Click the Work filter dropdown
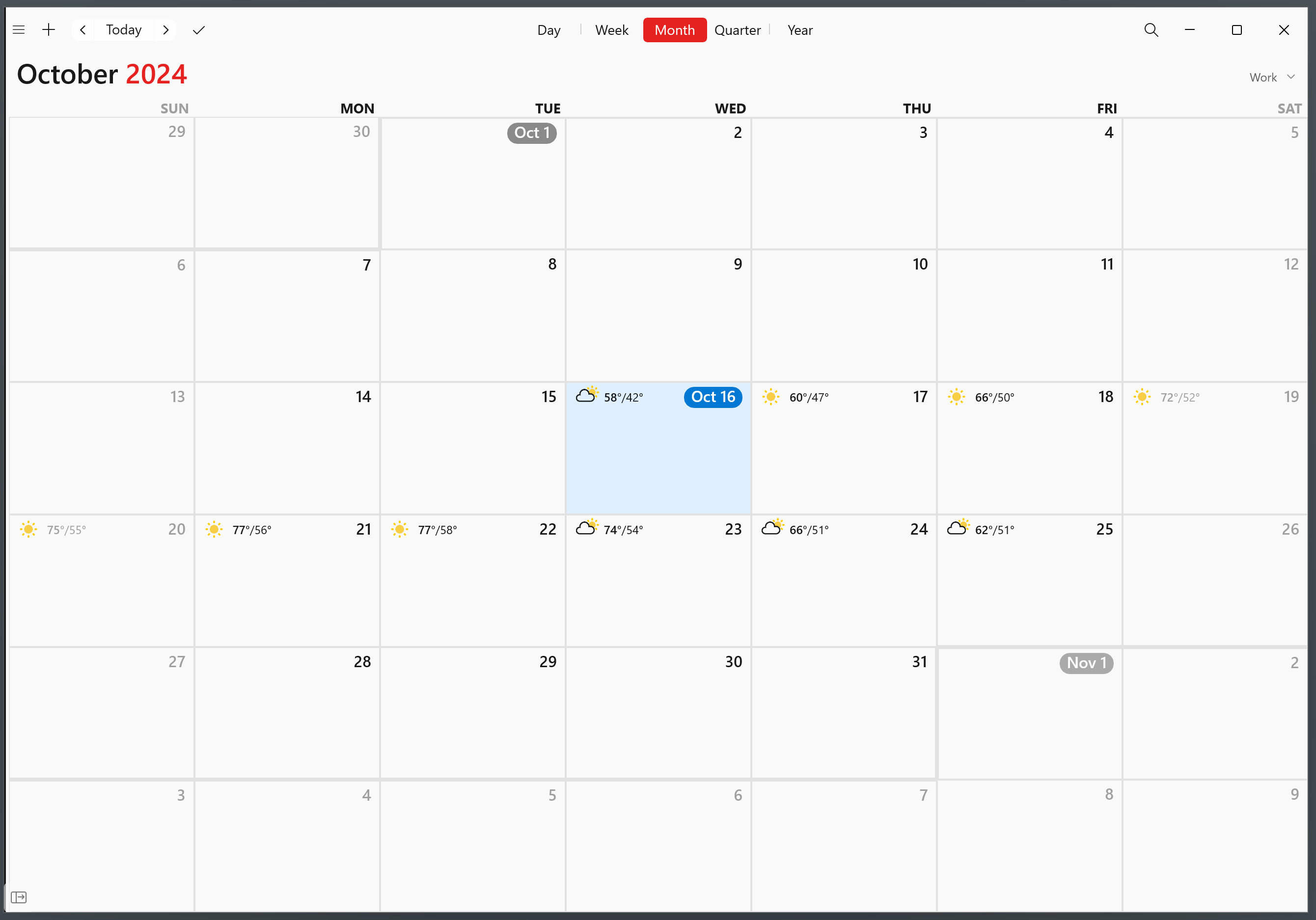 coord(1270,77)
